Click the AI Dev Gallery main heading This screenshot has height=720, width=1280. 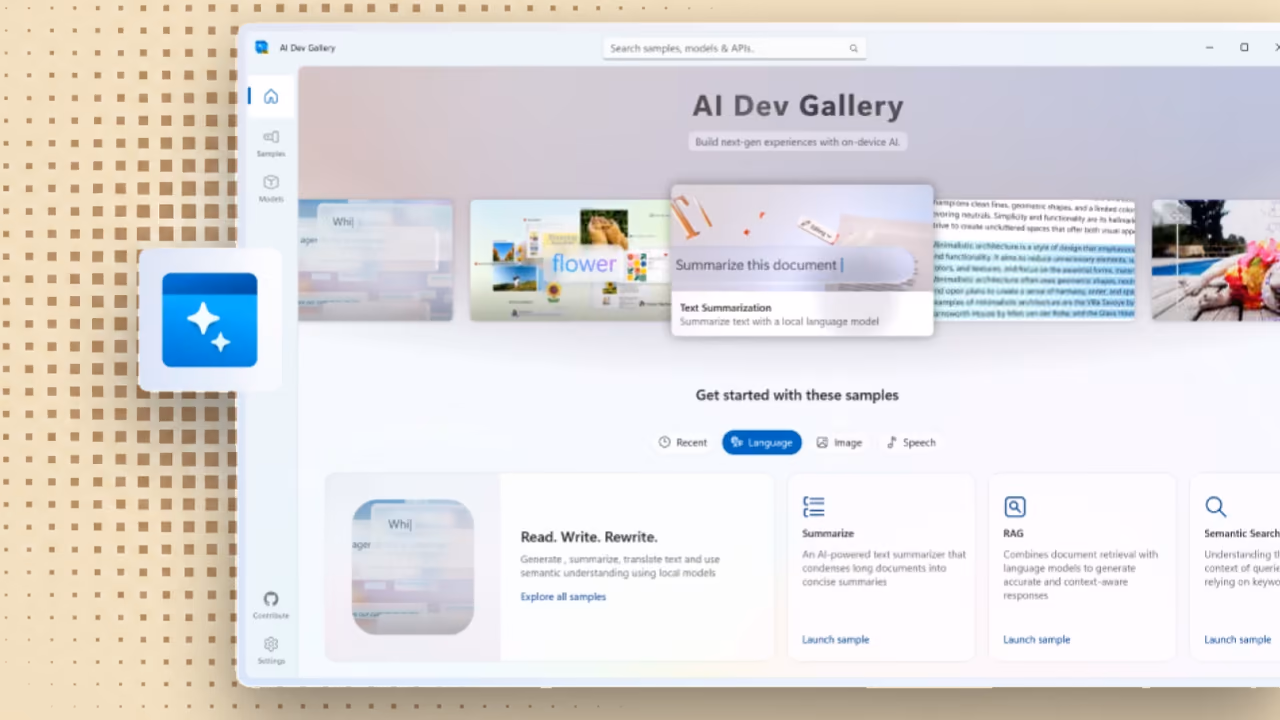click(x=798, y=106)
